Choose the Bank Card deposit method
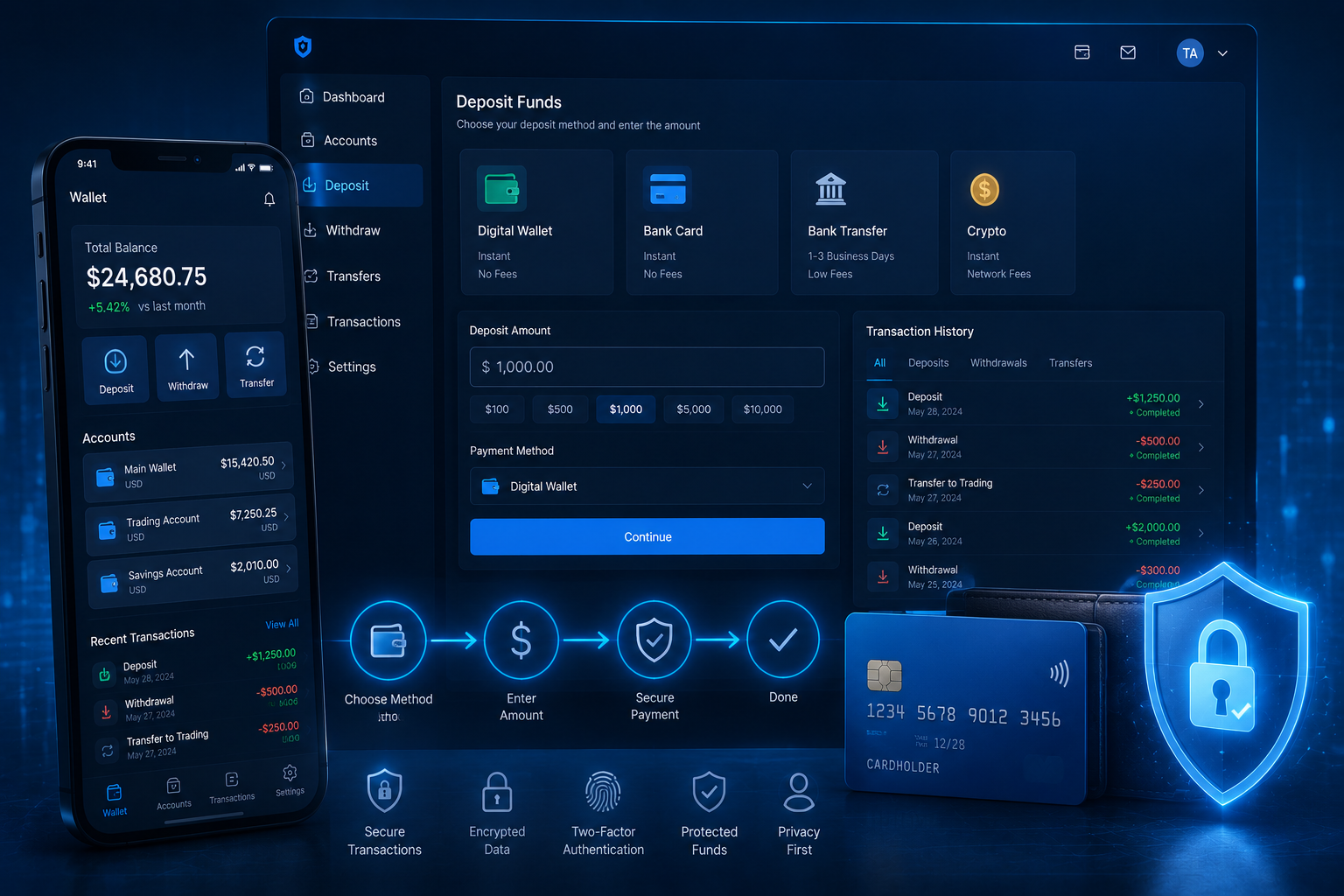The image size is (1344, 896). 702,222
